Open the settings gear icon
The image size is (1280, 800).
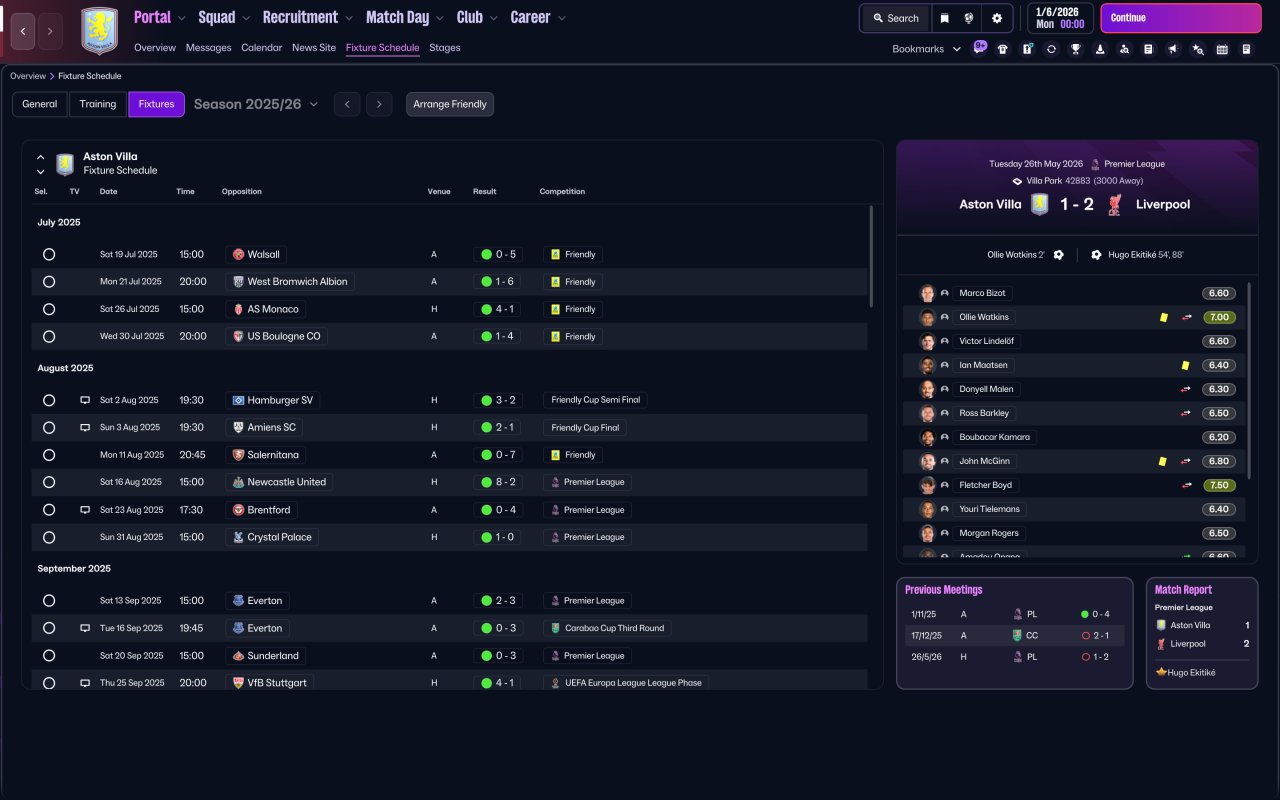point(997,18)
